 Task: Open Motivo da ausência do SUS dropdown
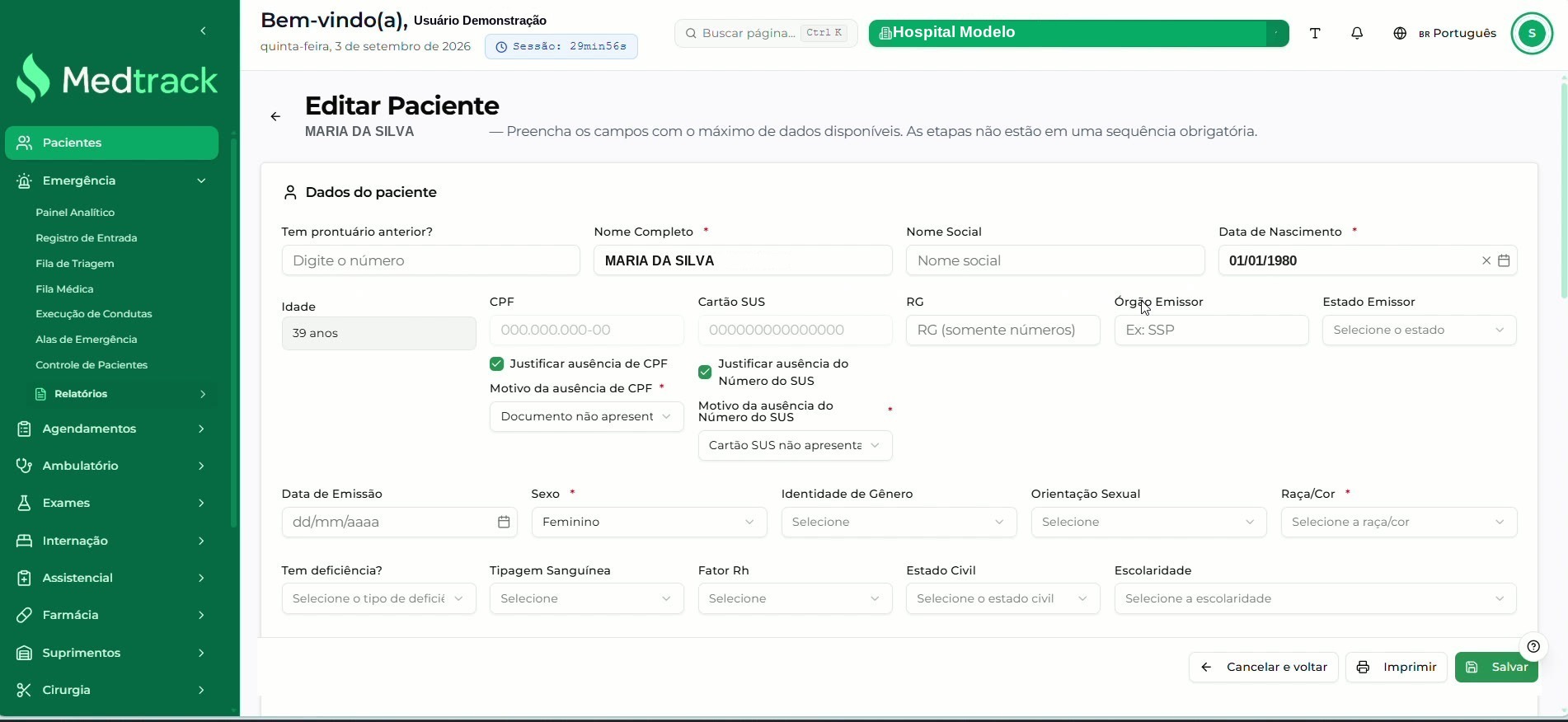795,445
